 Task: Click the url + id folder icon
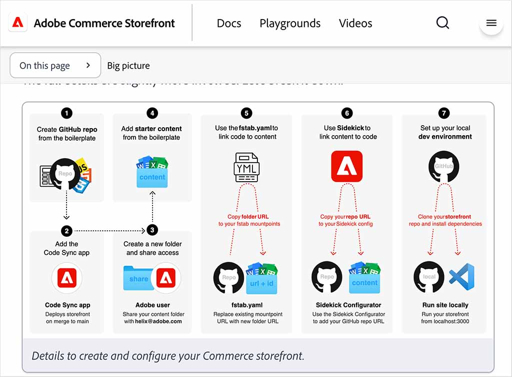(x=262, y=279)
